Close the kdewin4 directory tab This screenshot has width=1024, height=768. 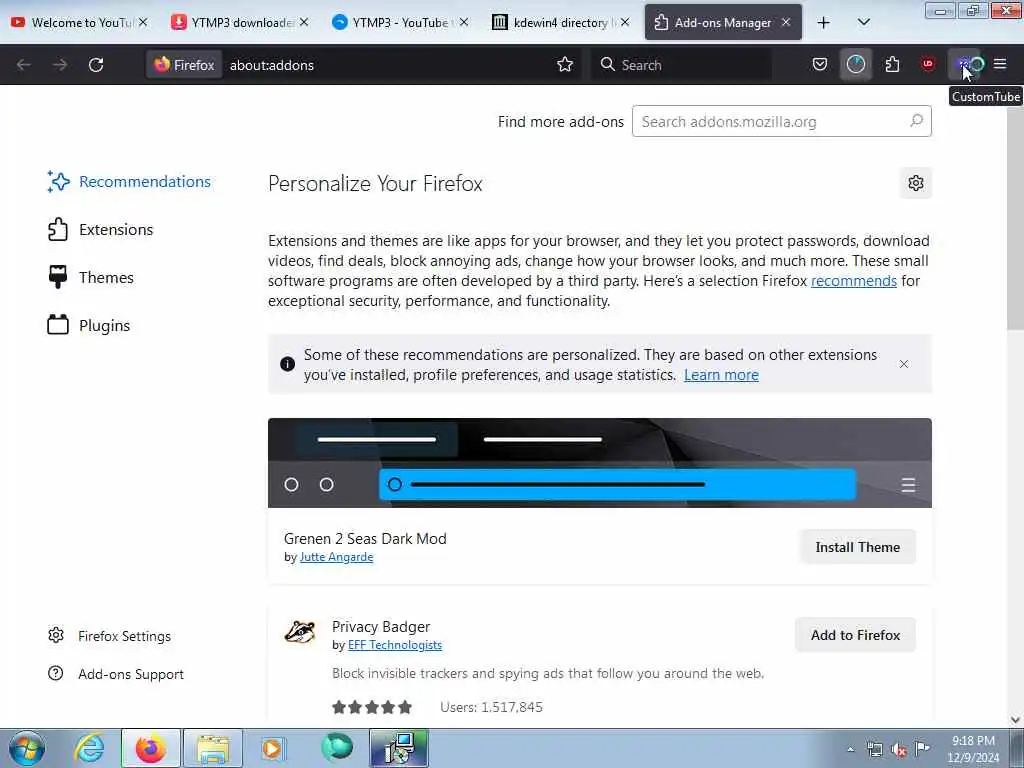click(625, 22)
